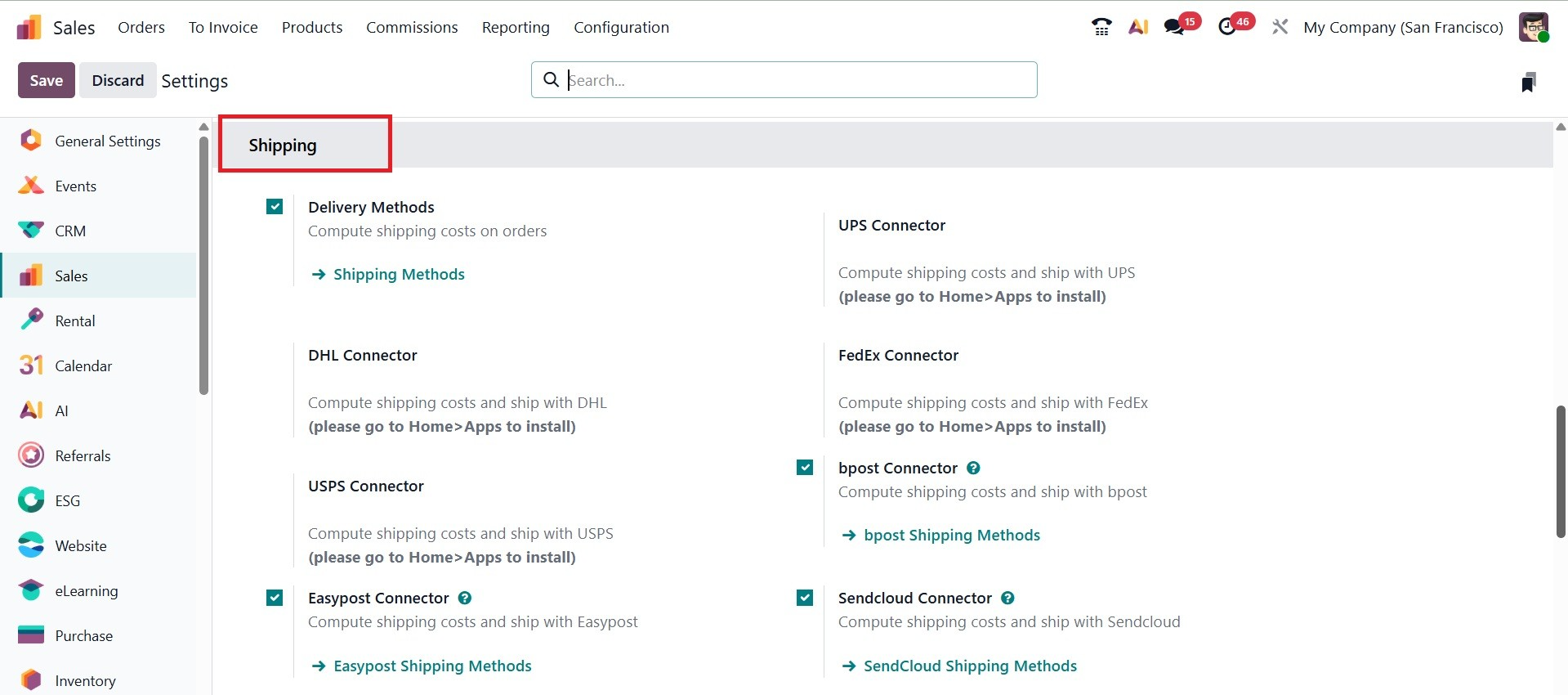This screenshot has height=695, width=1568.
Task: Toggle the bpost Connector checkbox
Action: click(805, 468)
